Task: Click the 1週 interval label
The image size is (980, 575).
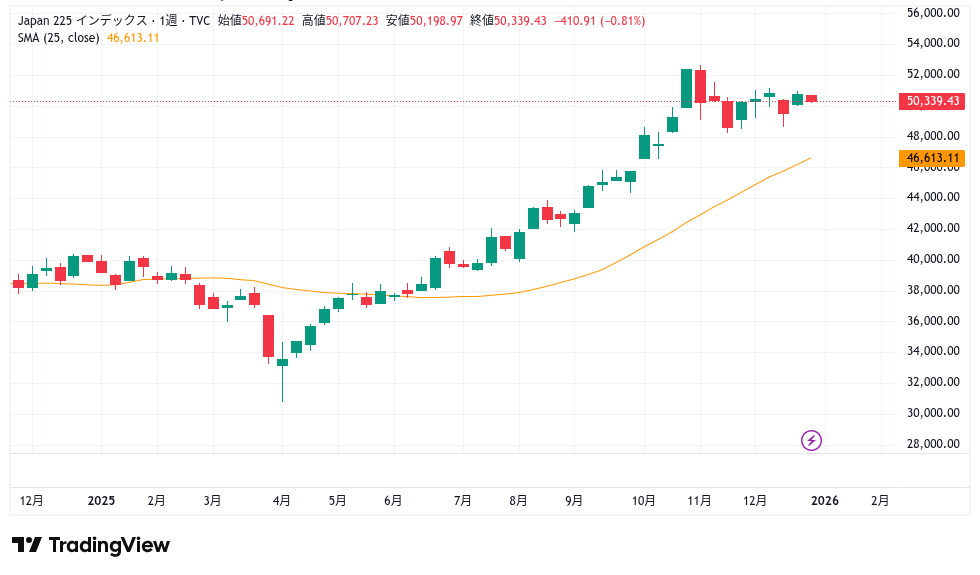Action: 178,21
